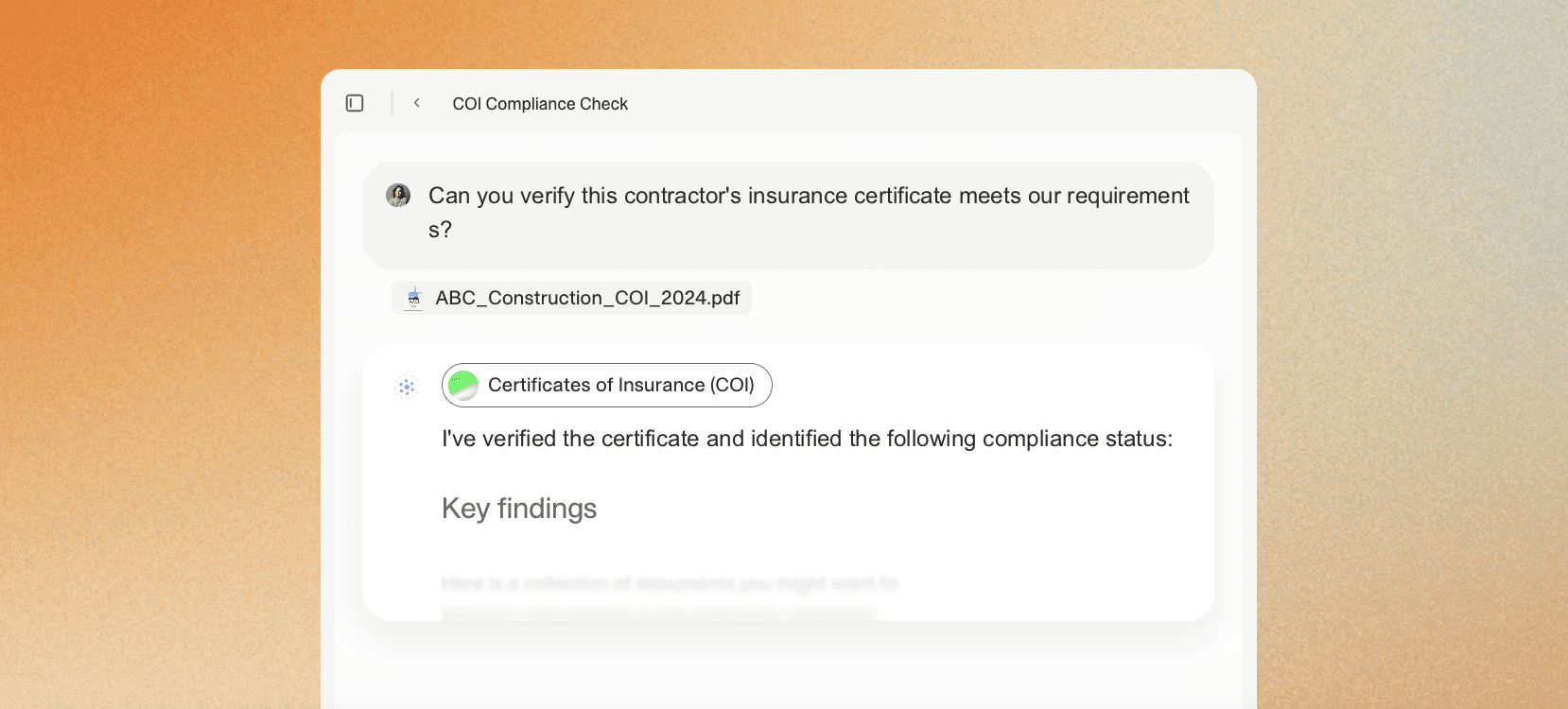This screenshot has width=1568, height=709.
Task: Click the user avatar in the message
Action: click(398, 196)
